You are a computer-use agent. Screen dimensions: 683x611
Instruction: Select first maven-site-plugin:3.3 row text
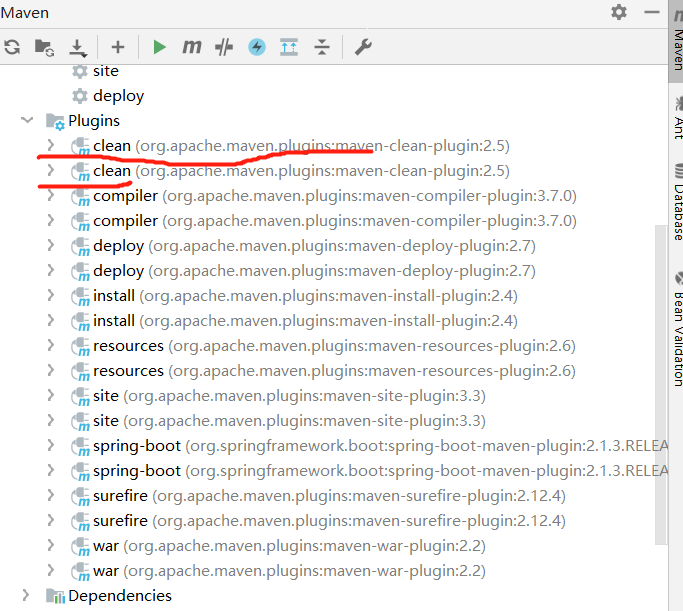pos(289,396)
